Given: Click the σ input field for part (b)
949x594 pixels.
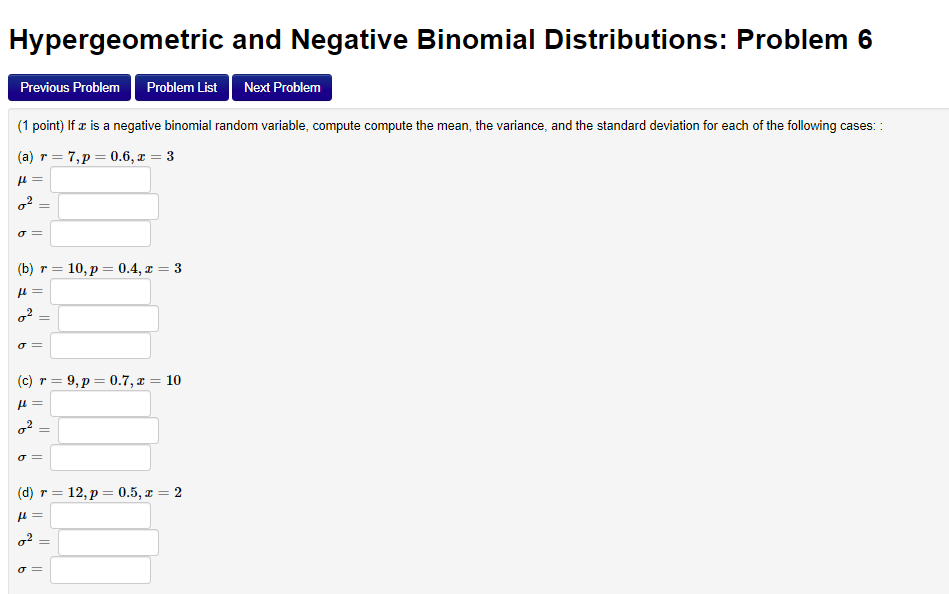Looking at the screenshot, I should tap(99, 344).
